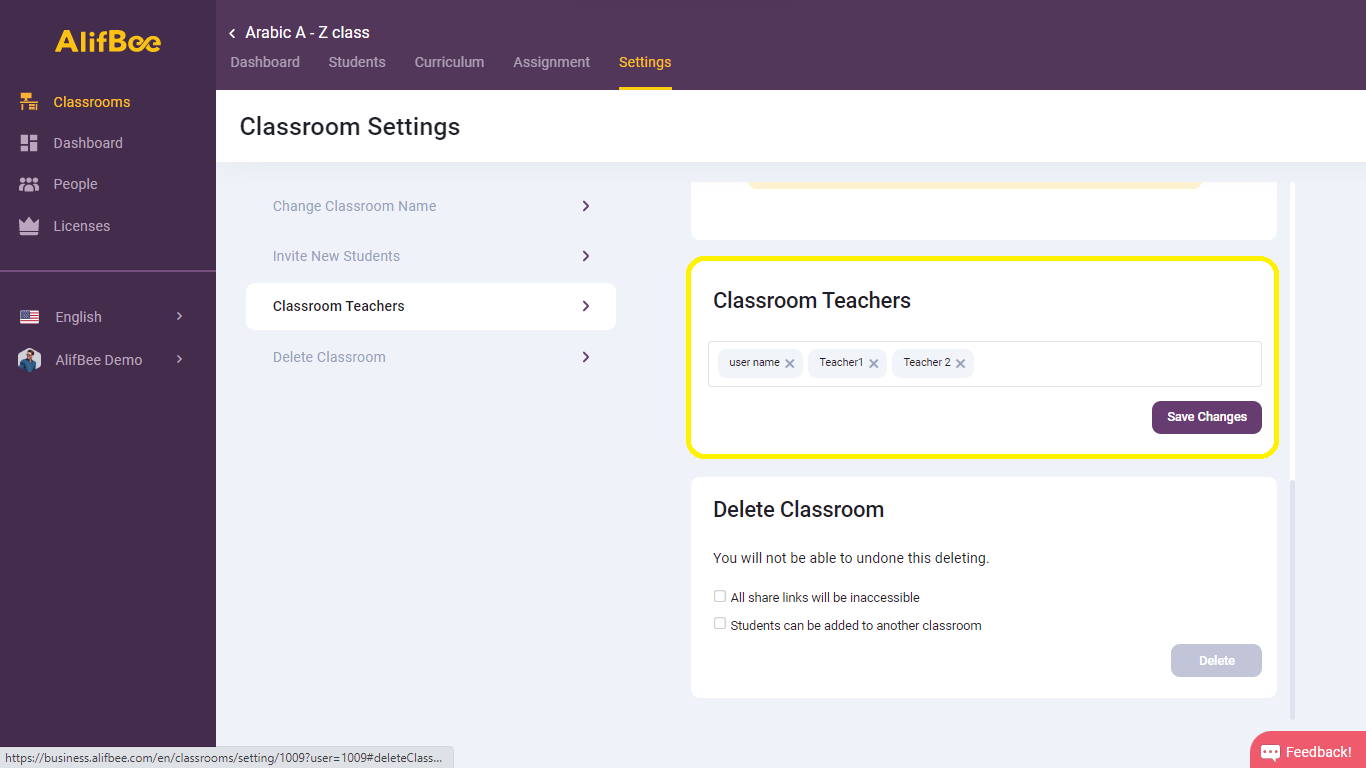Switch to the Curriculum tab

449,62
